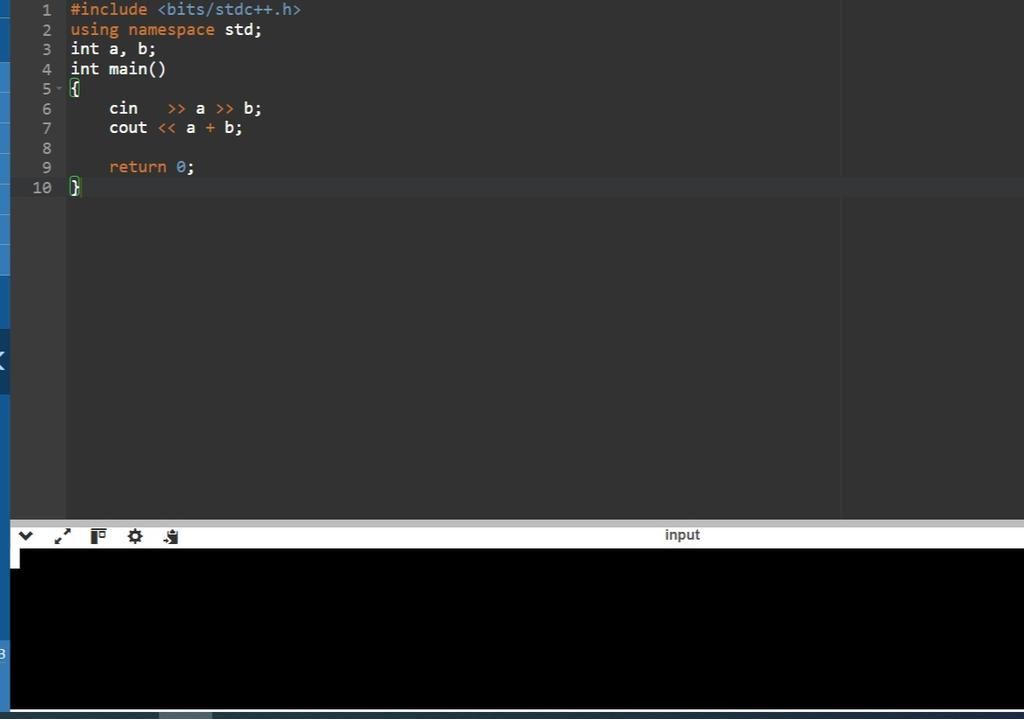Click return 0; on line 9
1024x719 pixels.
(x=150, y=167)
